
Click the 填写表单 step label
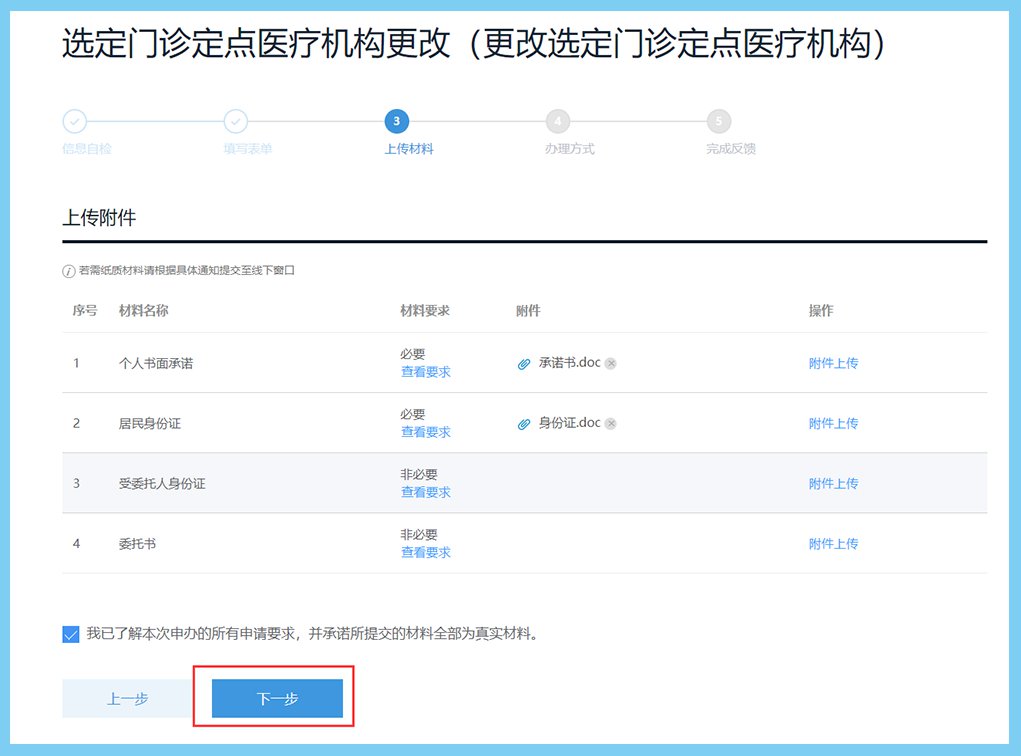(x=248, y=149)
